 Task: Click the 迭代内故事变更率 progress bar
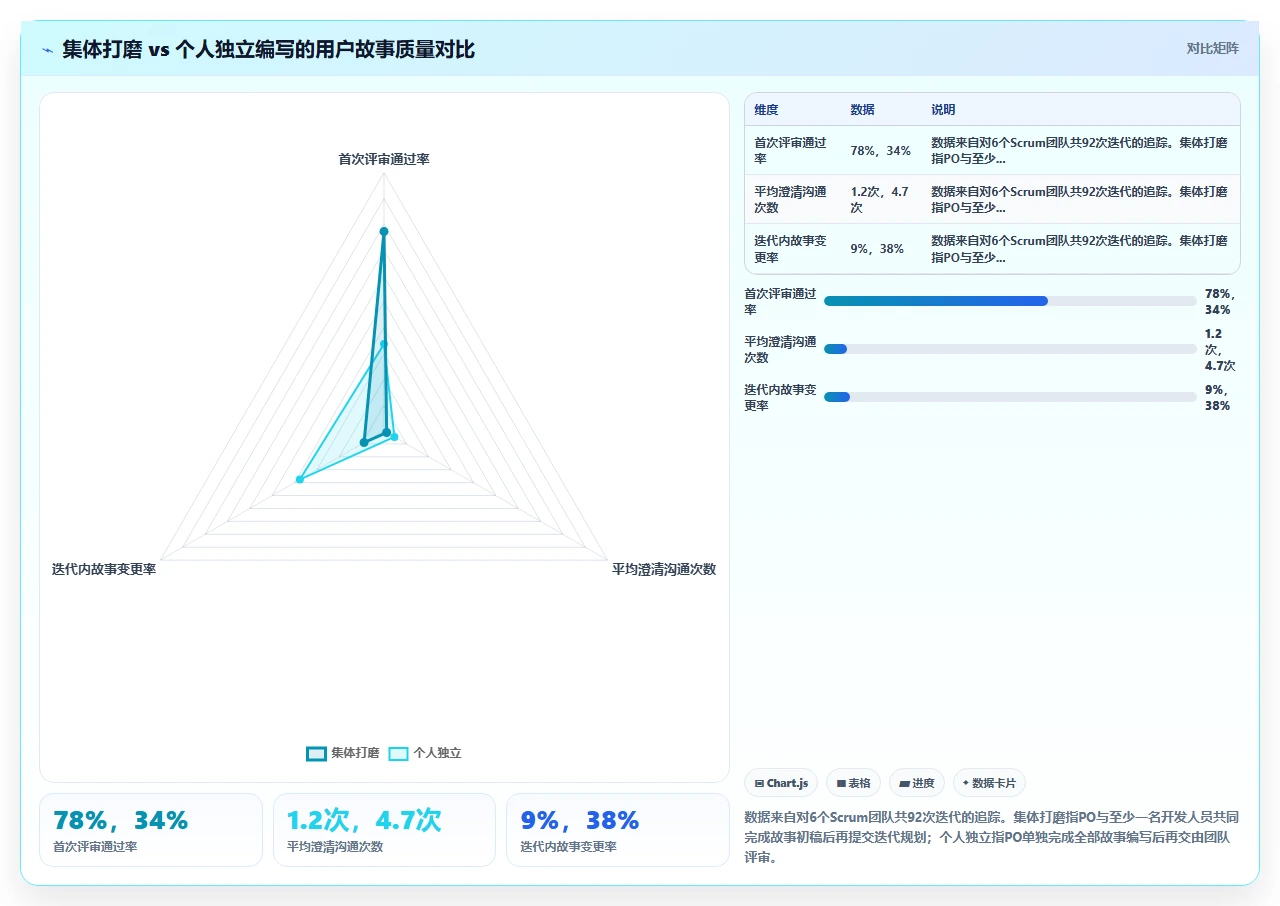pyautogui.click(x=1010, y=397)
